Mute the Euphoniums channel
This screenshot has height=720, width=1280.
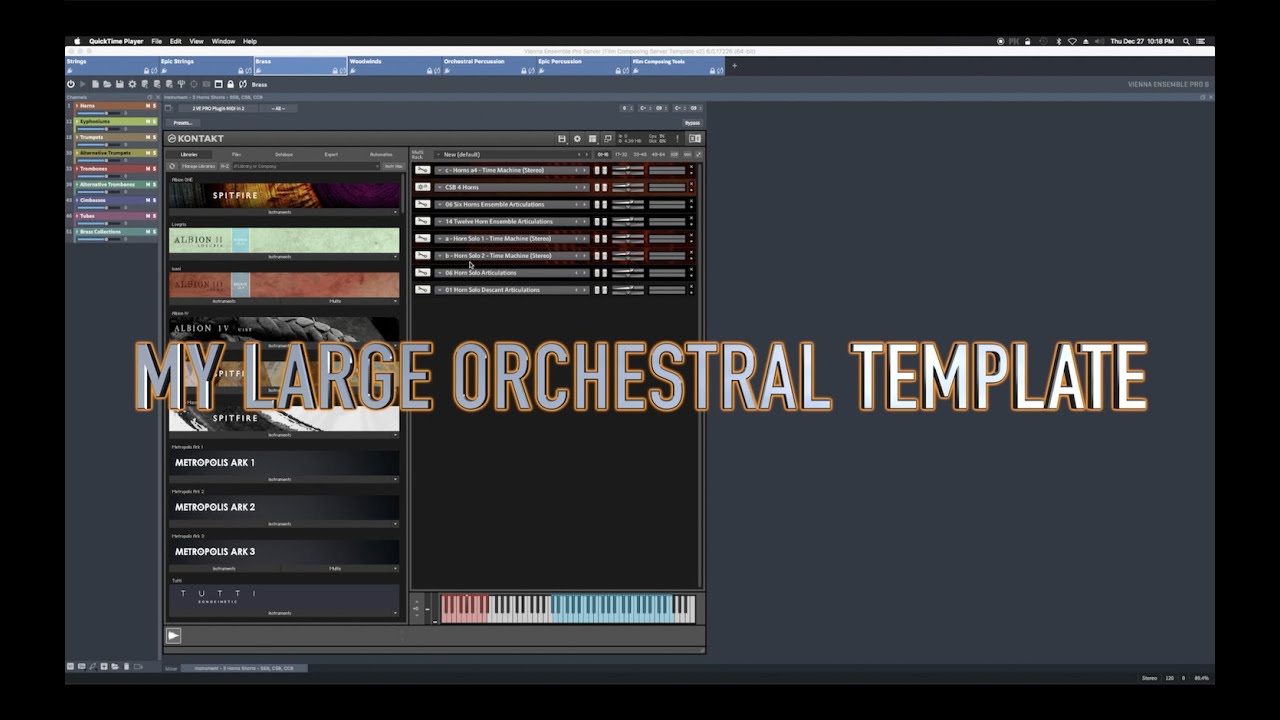(x=148, y=121)
